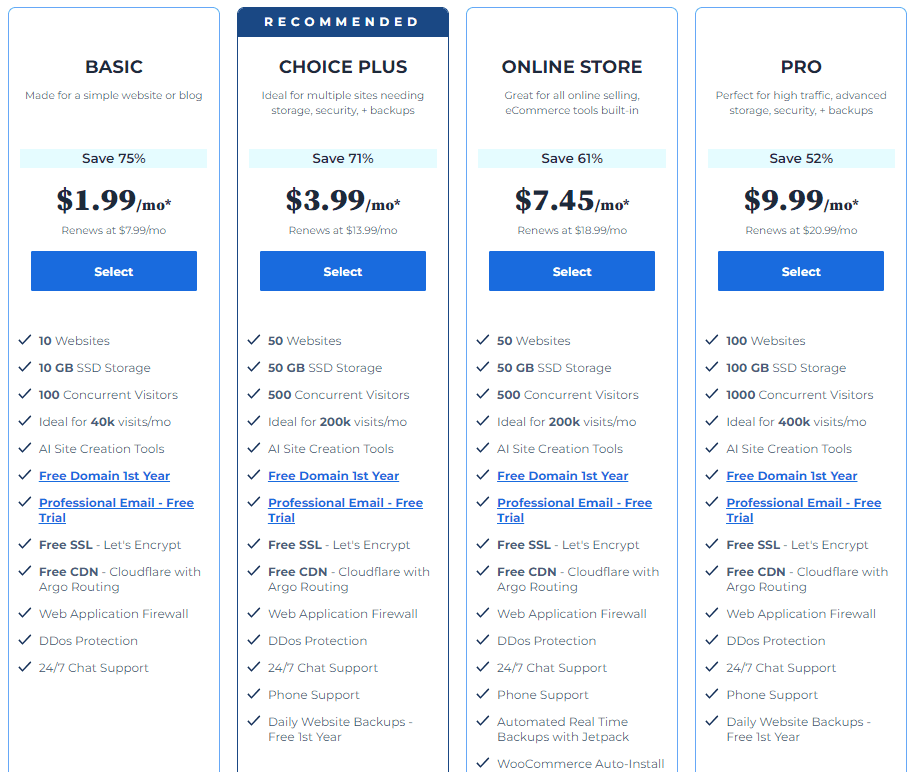Viewport: 911px width, 772px height.
Task: Click Choice Plus Professional Email Free Trial link
Action: (345, 510)
